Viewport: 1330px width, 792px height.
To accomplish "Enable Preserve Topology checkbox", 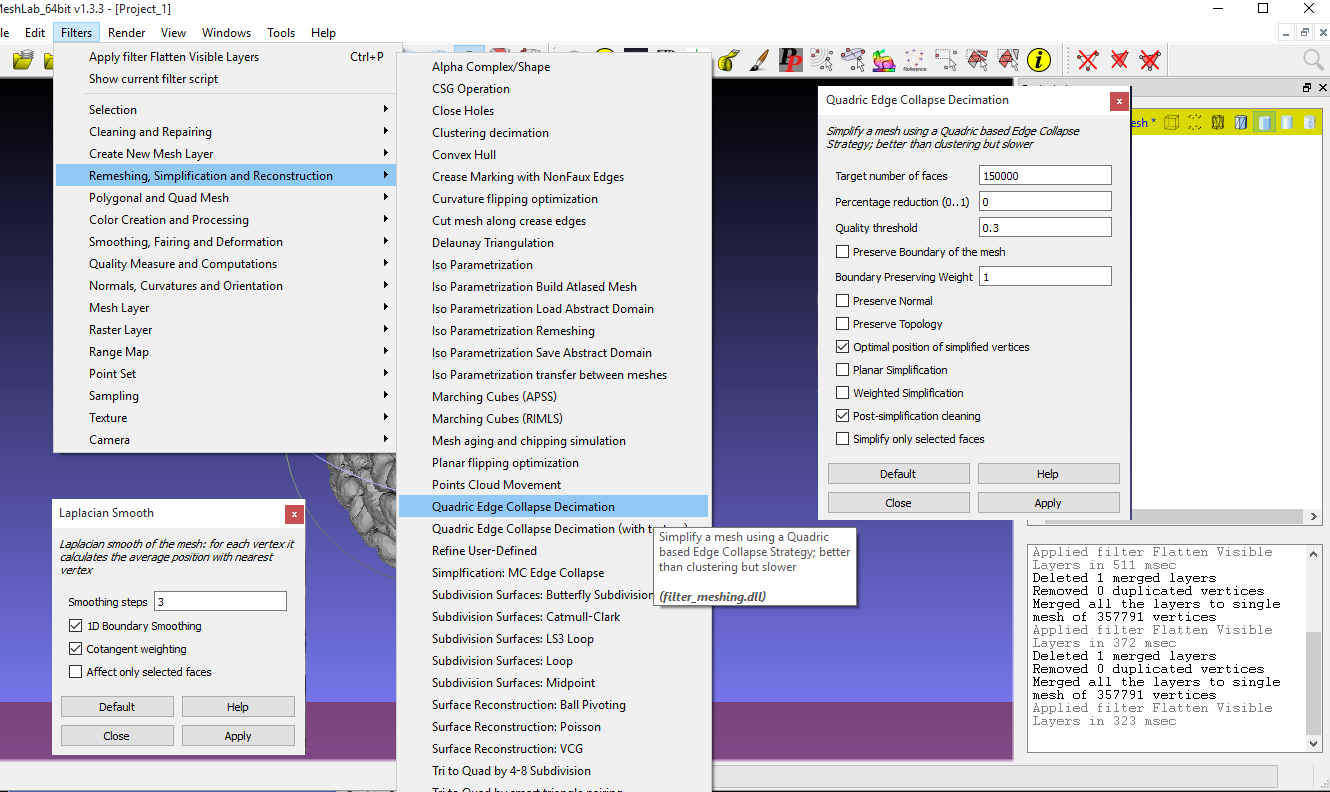I will coord(843,324).
